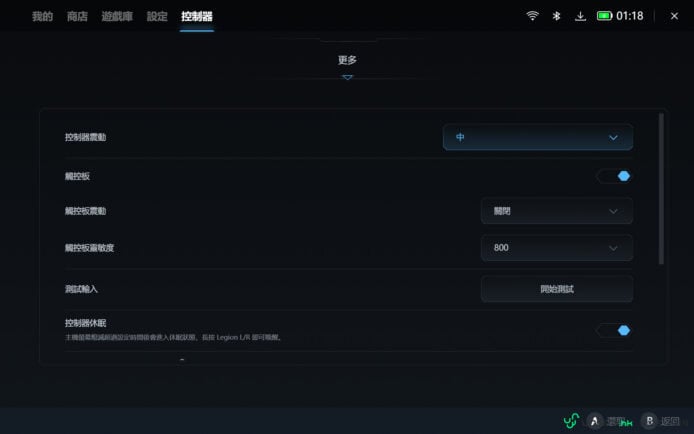Click the small arrow below 更多
Viewport: 694px width, 434px height.
347,77
